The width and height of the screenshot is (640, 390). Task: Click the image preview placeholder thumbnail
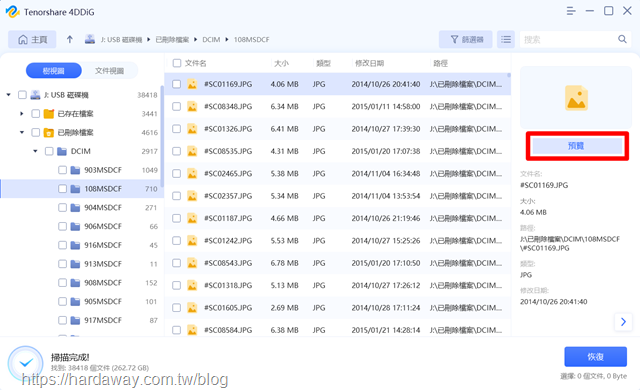click(x=576, y=98)
